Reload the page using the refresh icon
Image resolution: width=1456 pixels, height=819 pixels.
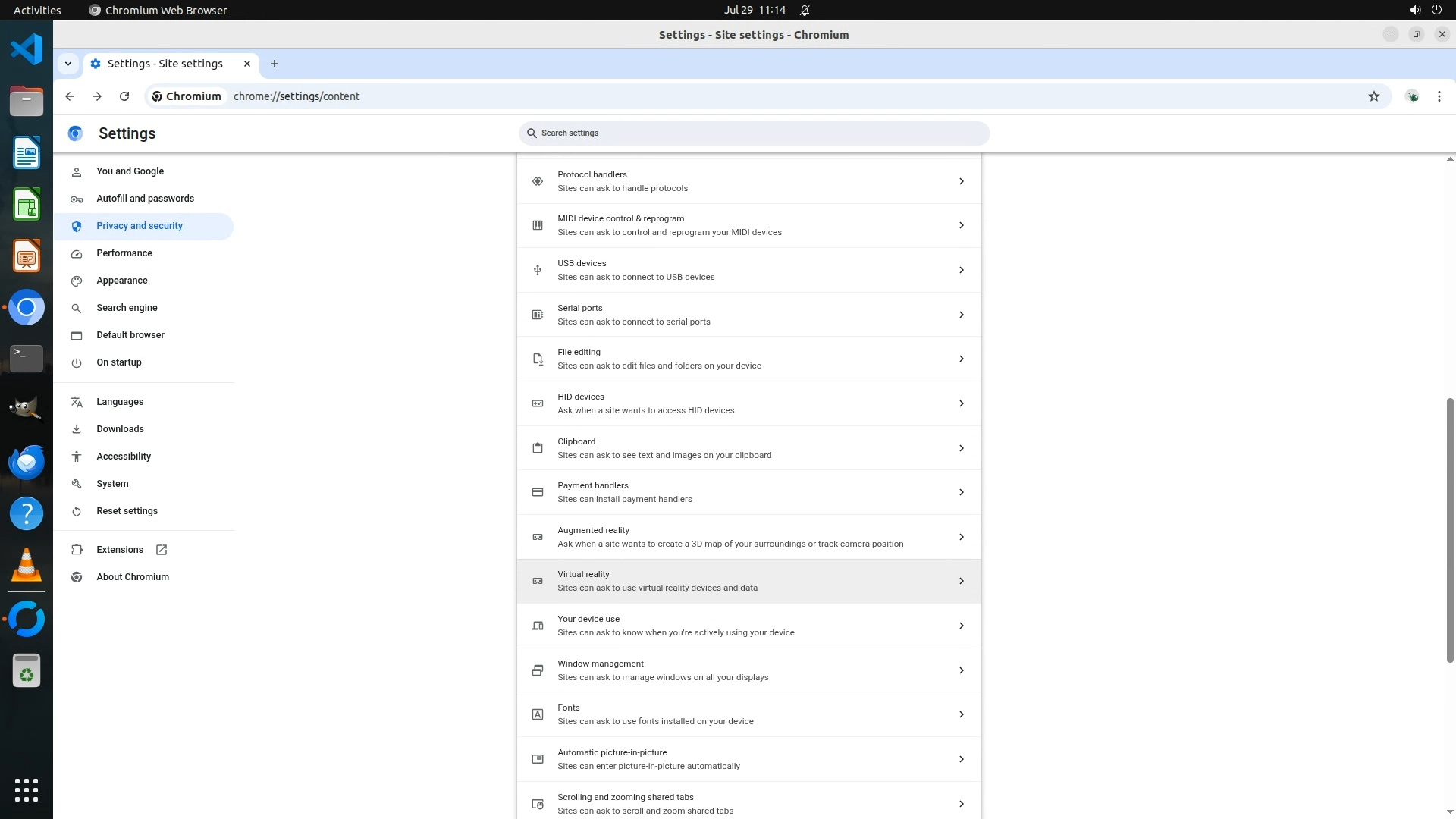(x=124, y=96)
